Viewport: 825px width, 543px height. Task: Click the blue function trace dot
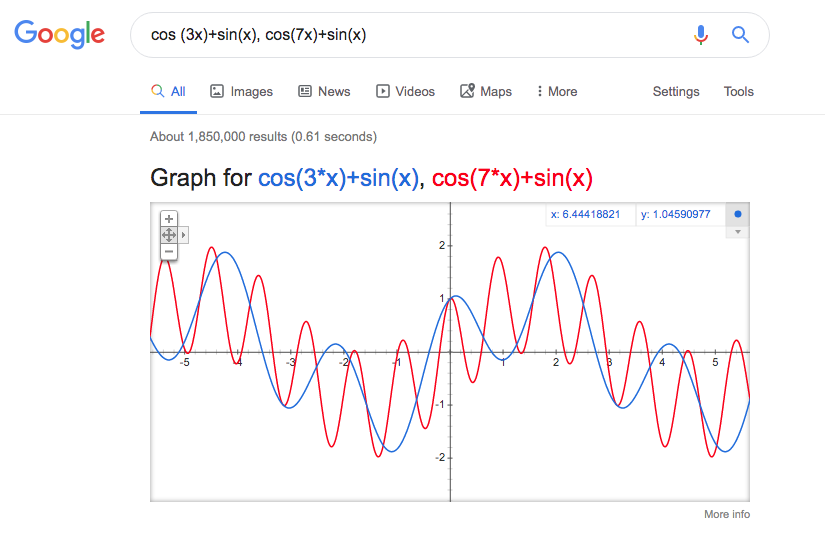738,214
